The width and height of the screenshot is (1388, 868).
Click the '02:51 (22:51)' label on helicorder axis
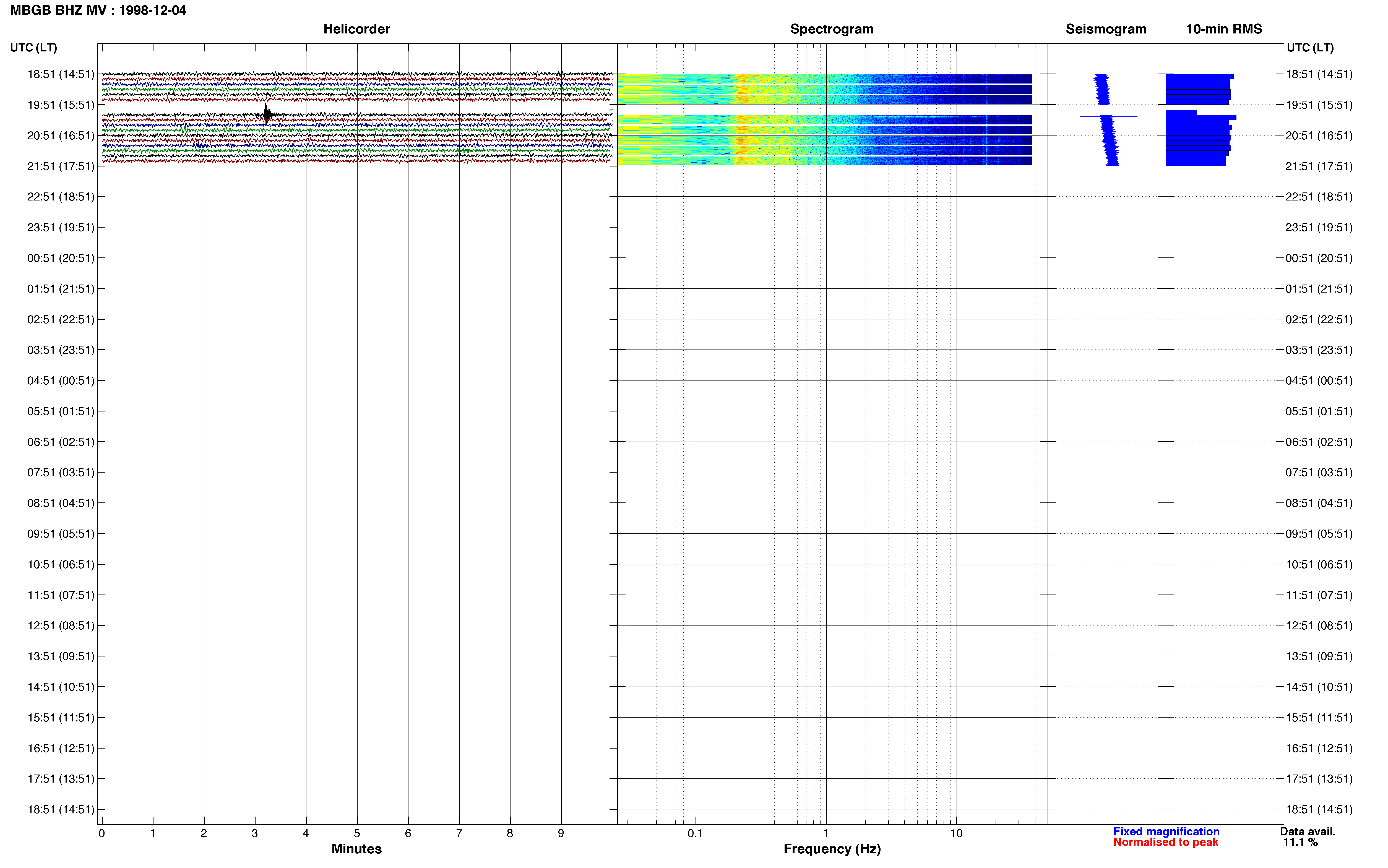pyautogui.click(x=60, y=319)
